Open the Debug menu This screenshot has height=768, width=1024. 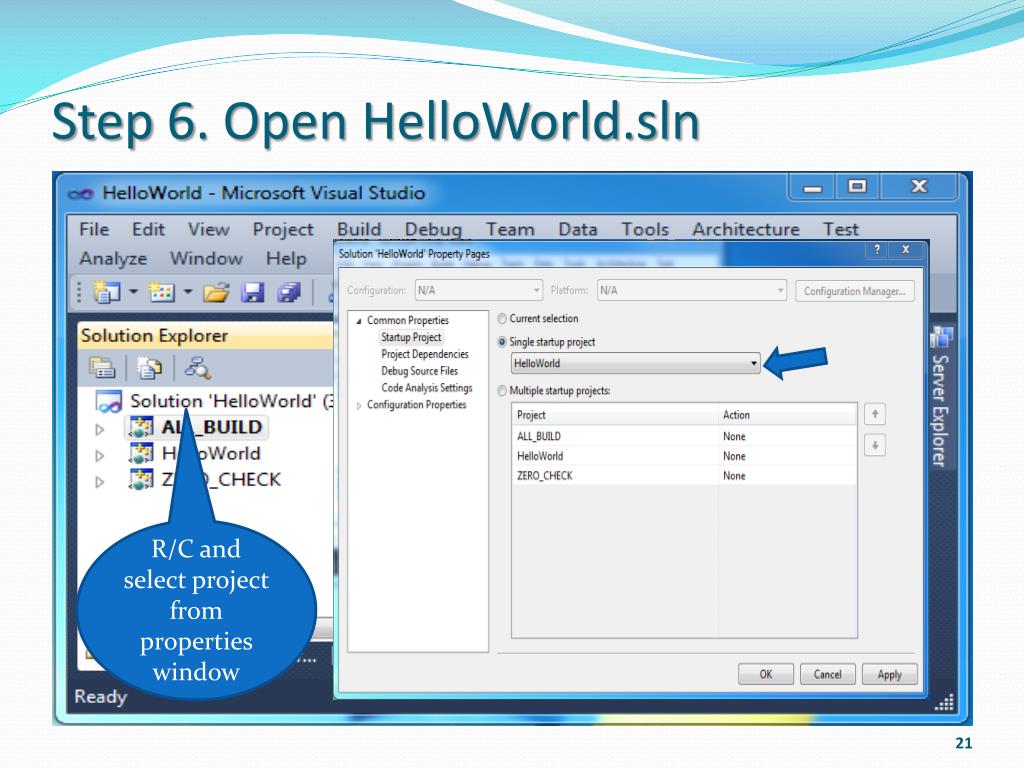[433, 229]
